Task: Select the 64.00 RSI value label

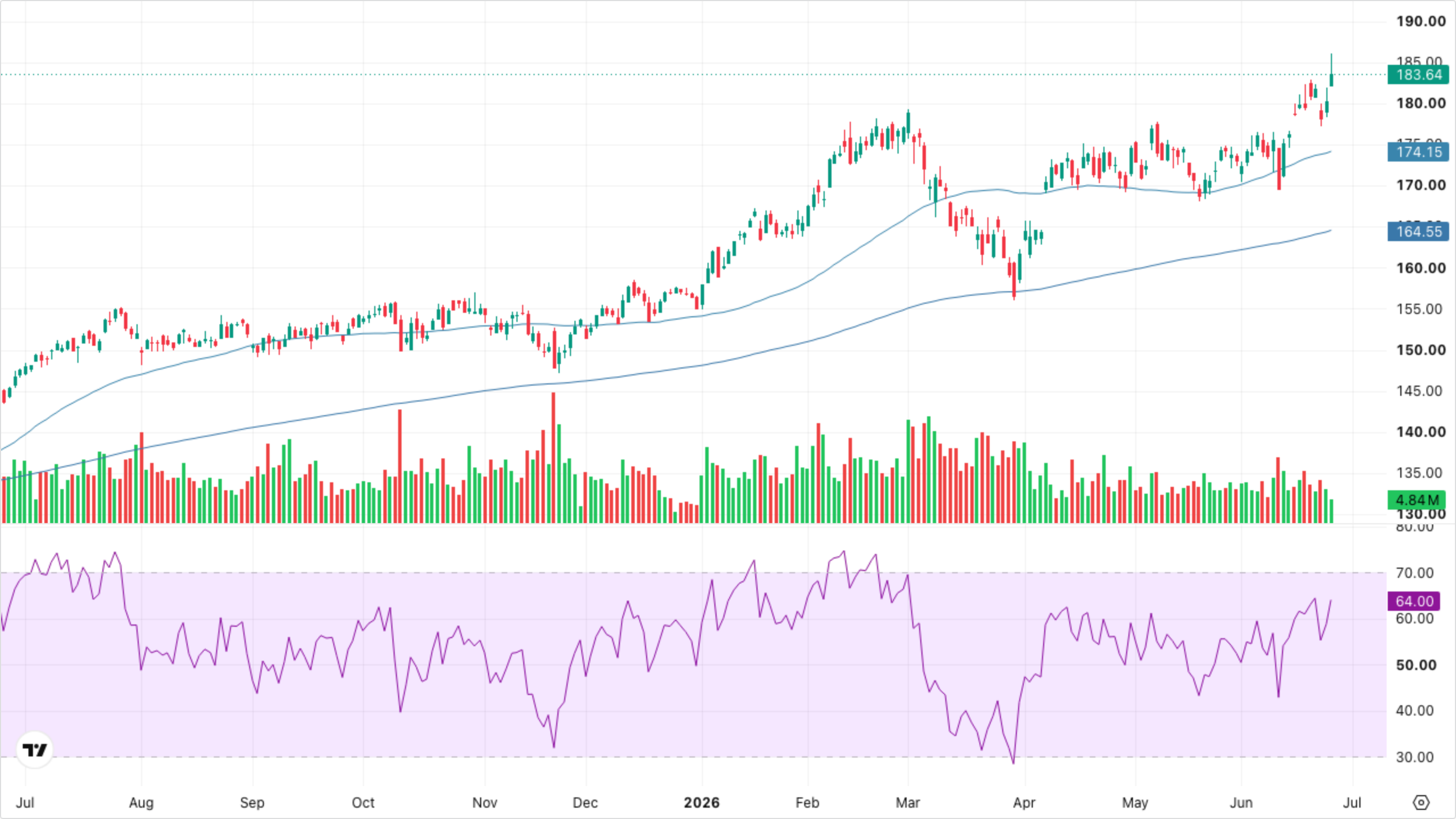Action: click(1414, 601)
